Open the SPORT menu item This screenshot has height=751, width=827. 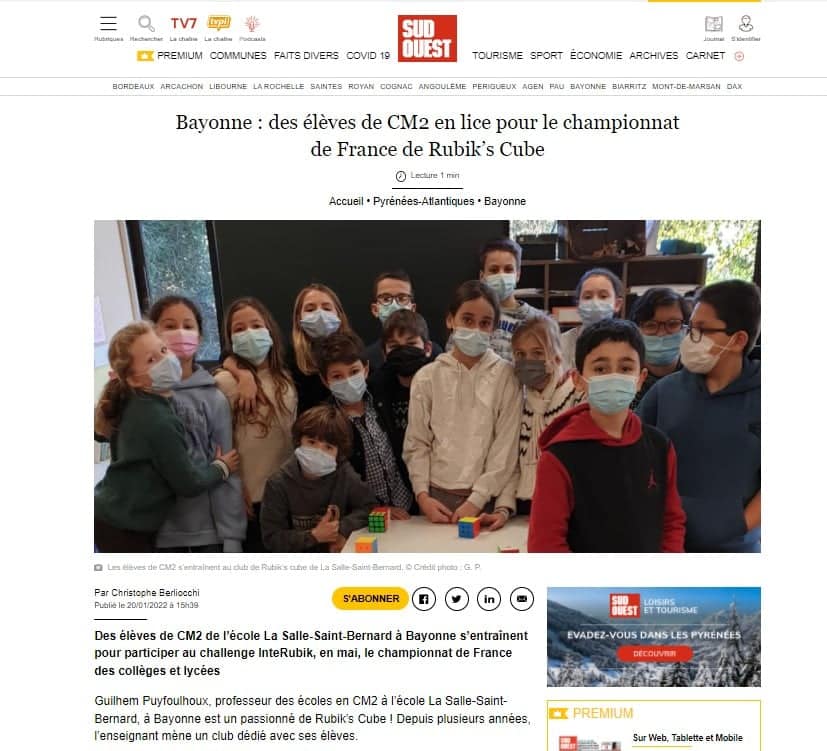pos(546,55)
